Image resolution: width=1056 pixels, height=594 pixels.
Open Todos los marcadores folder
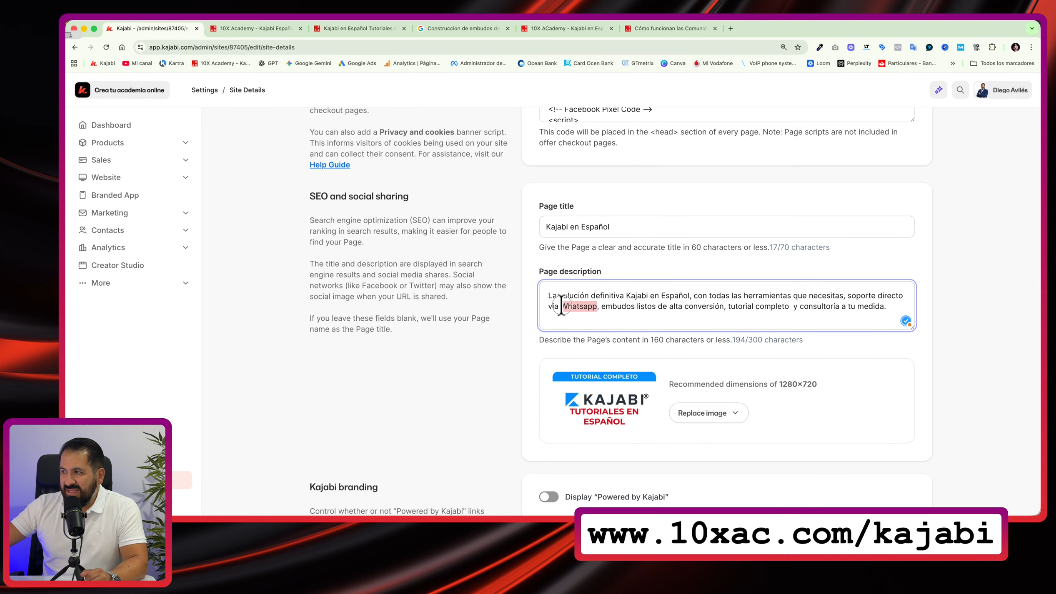click(1002, 63)
